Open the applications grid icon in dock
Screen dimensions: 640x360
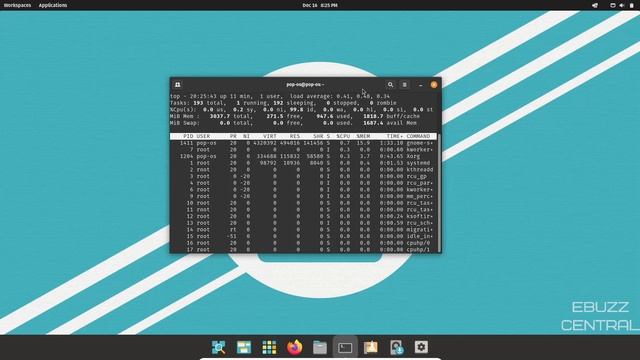[x=269, y=347]
